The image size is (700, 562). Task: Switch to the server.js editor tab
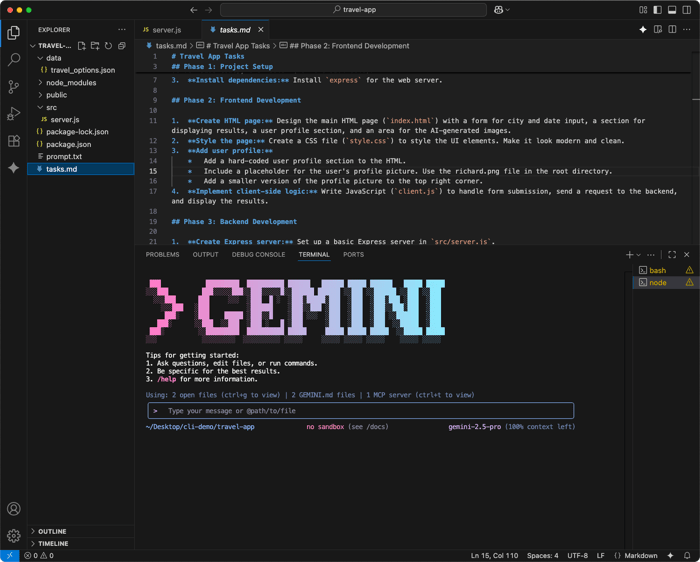coord(166,30)
